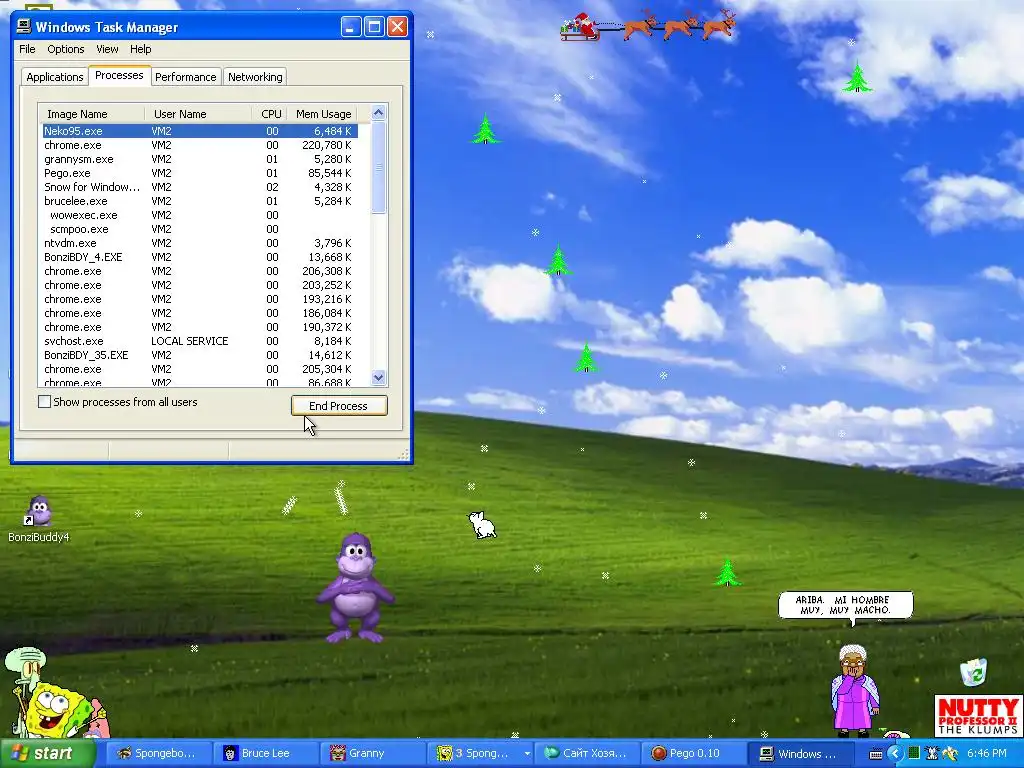Open the BonziBuddy4 desktop shortcut
This screenshot has height=768, width=1024.
(x=39, y=519)
